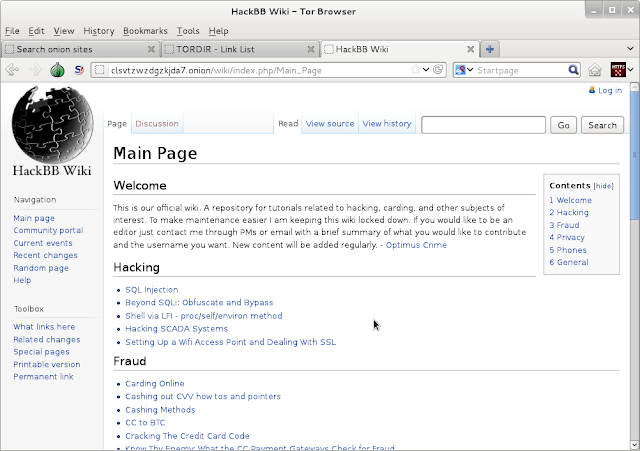Open the Bookmarks menu

point(145,31)
